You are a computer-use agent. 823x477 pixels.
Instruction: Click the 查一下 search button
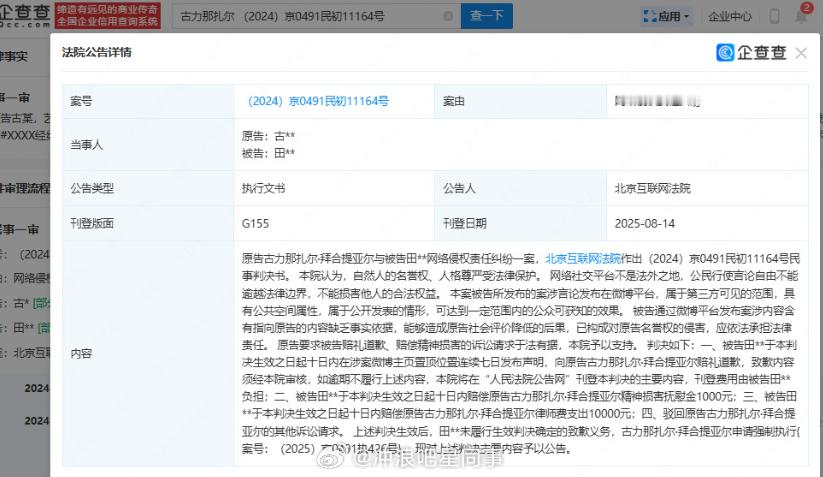coord(487,16)
